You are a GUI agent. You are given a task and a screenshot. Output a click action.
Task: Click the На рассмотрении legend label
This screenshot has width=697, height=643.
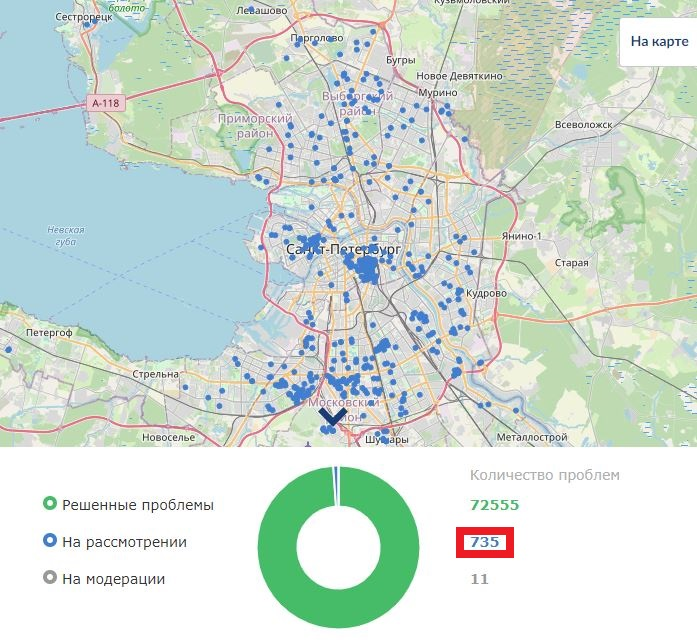pos(124,542)
